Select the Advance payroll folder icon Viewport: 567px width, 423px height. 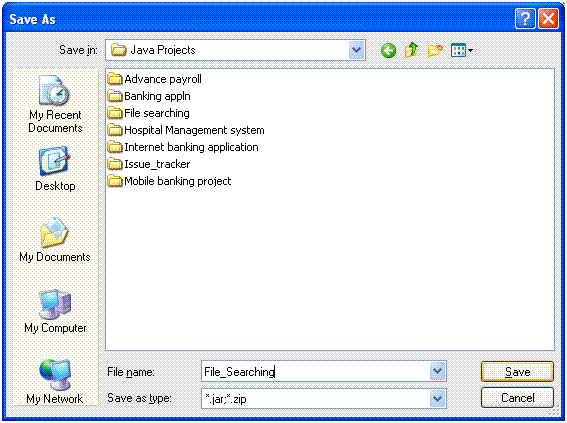[115, 79]
